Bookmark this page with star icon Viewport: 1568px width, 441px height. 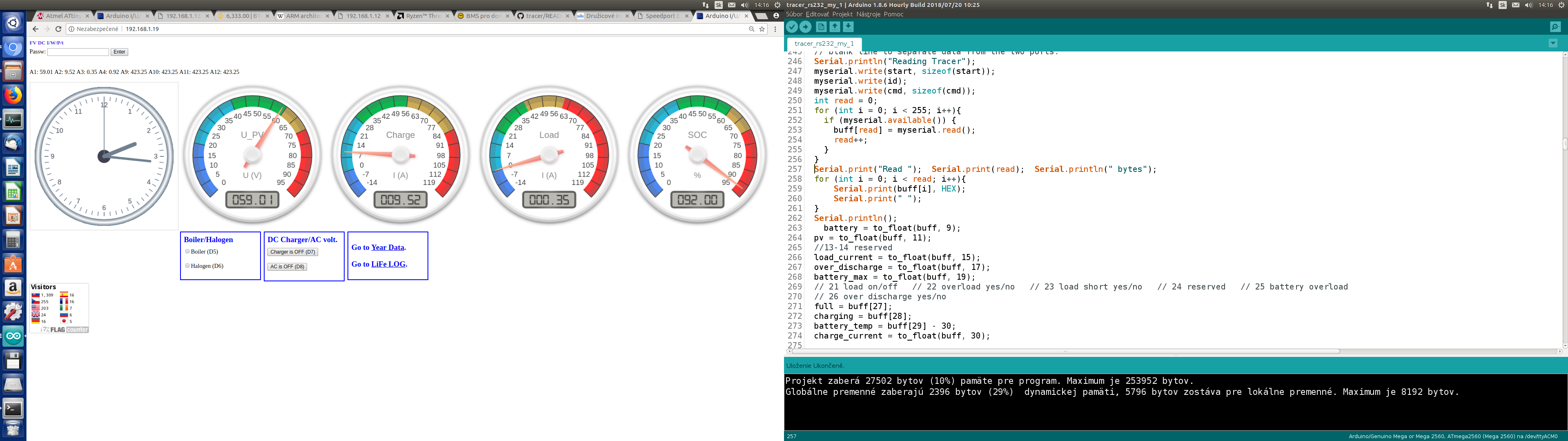pyautogui.click(x=762, y=29)
